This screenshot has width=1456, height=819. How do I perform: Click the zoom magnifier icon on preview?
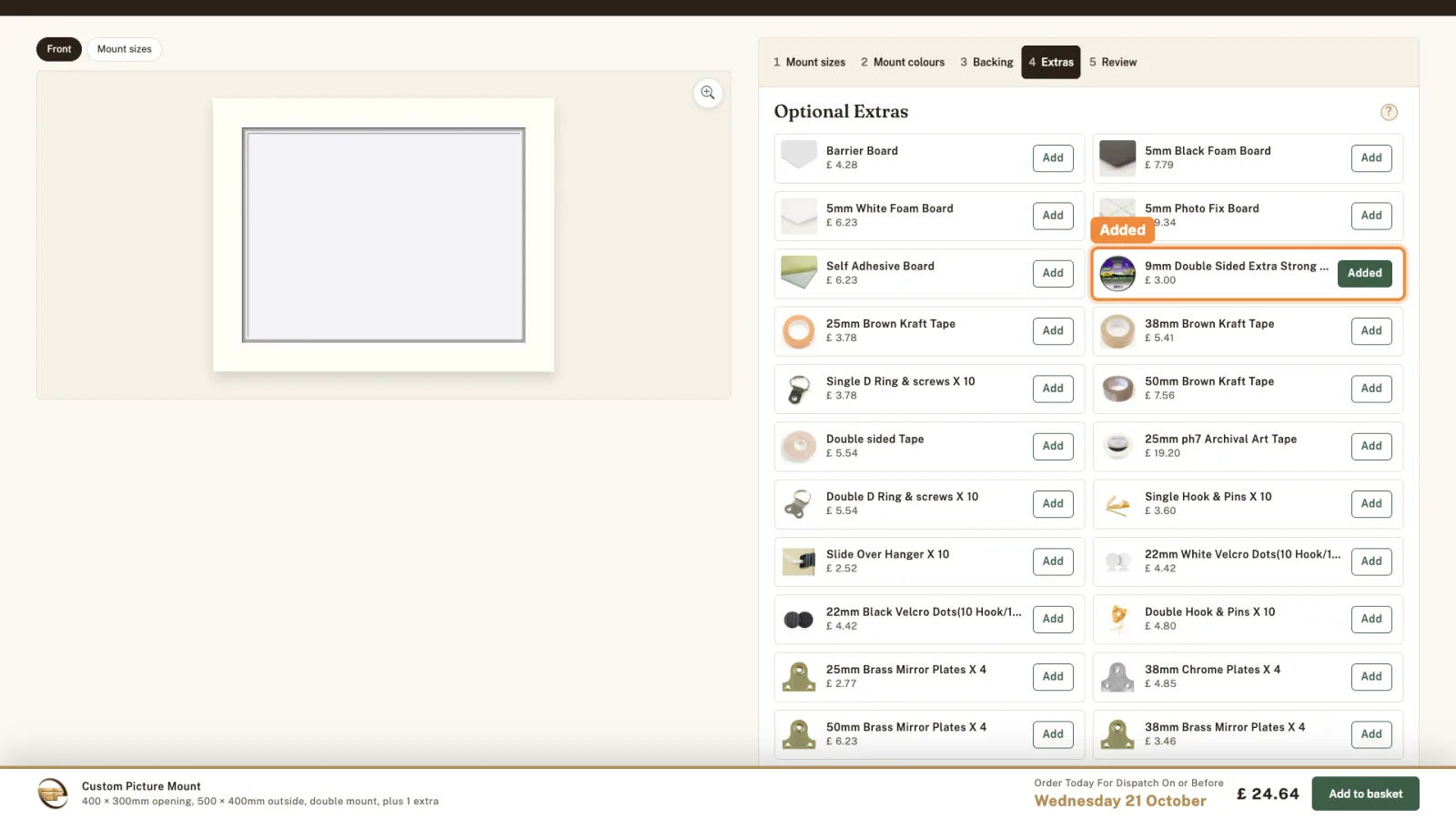pyautogui.click(x=708, y=93)
